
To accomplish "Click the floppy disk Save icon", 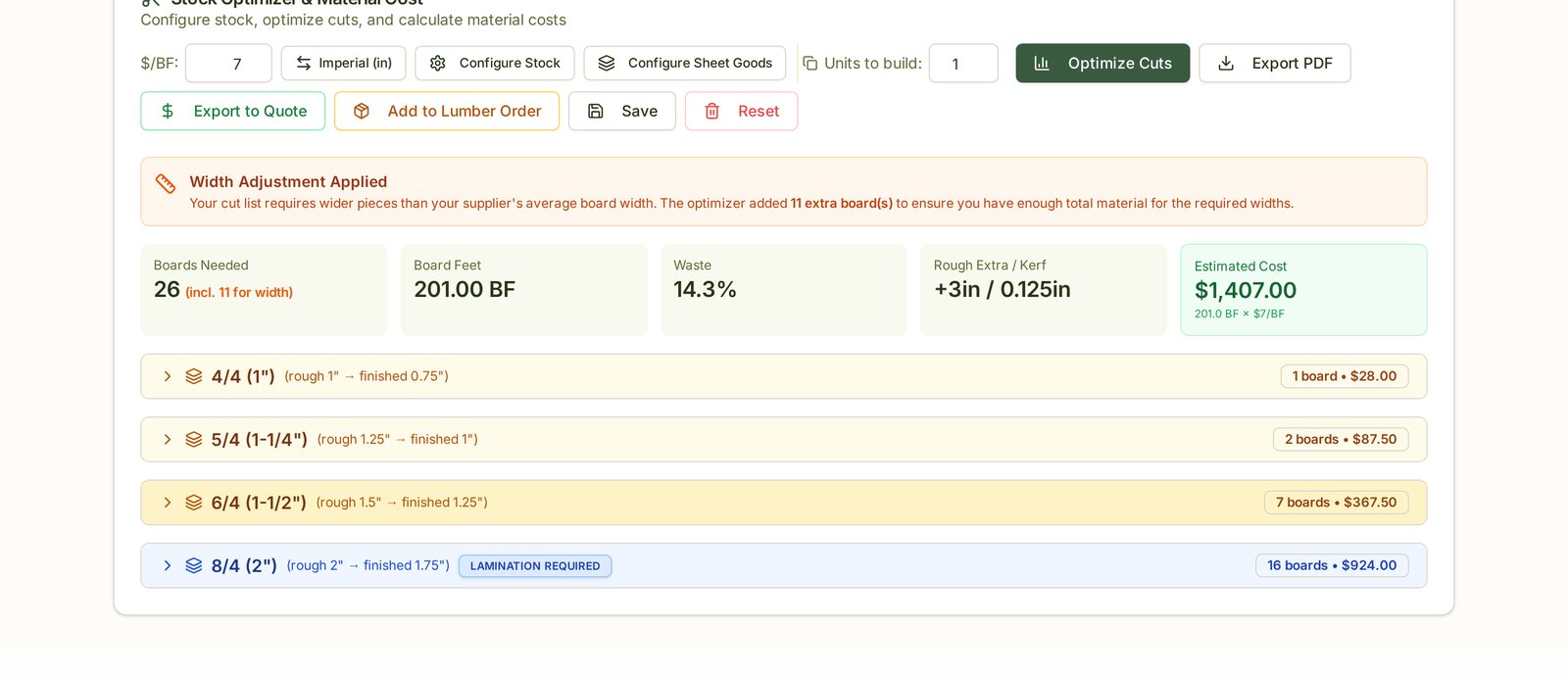I will pyautogui.click(x=596, y=111).
